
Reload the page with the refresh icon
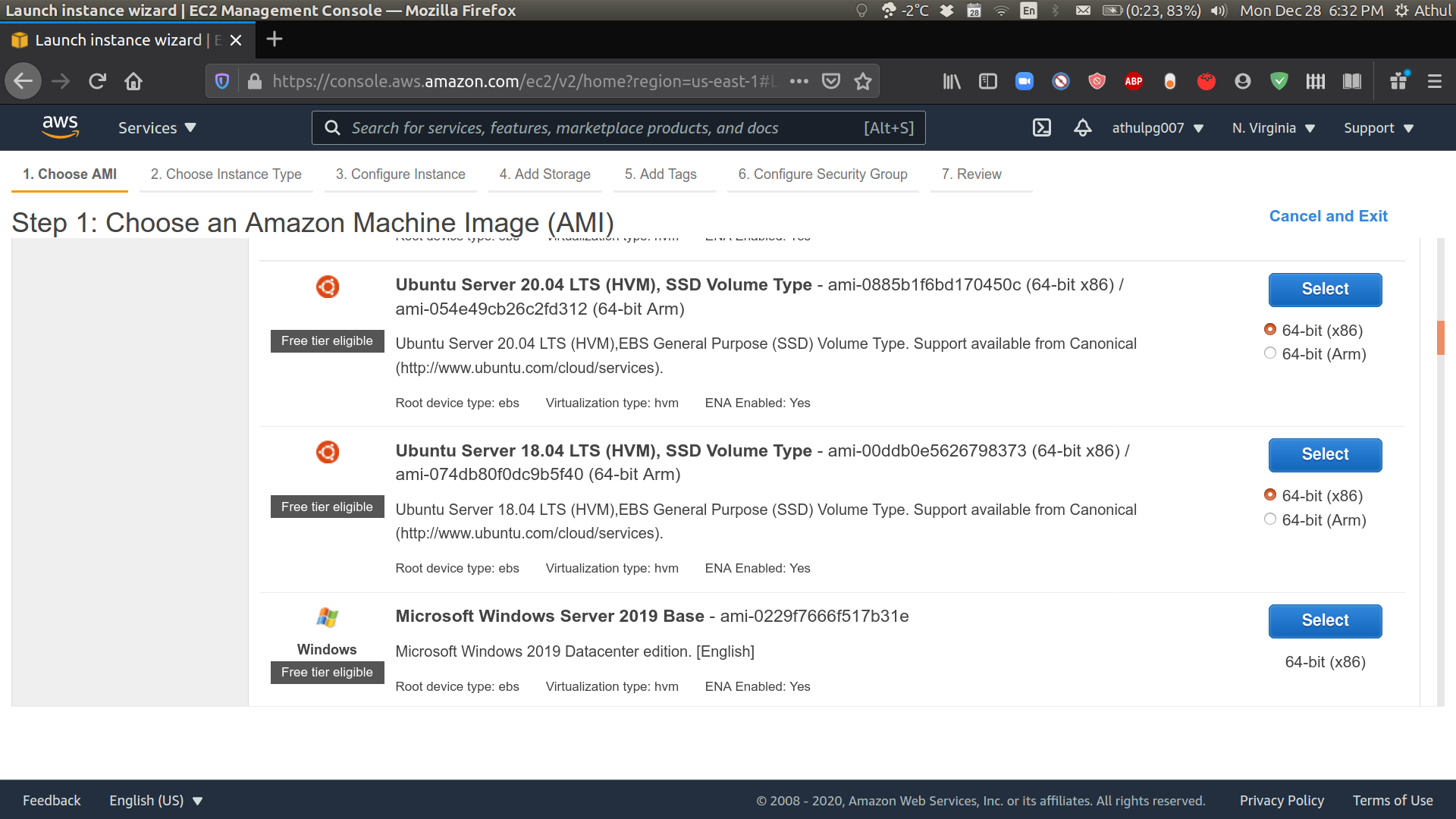point(97,81)
